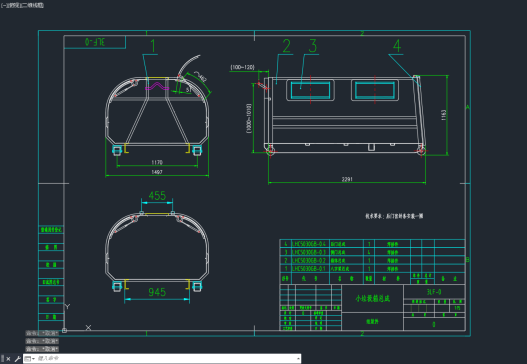Select the ~462 arc dimension text
This screenshot has width=527, height=364.
[x=200, y=76]
